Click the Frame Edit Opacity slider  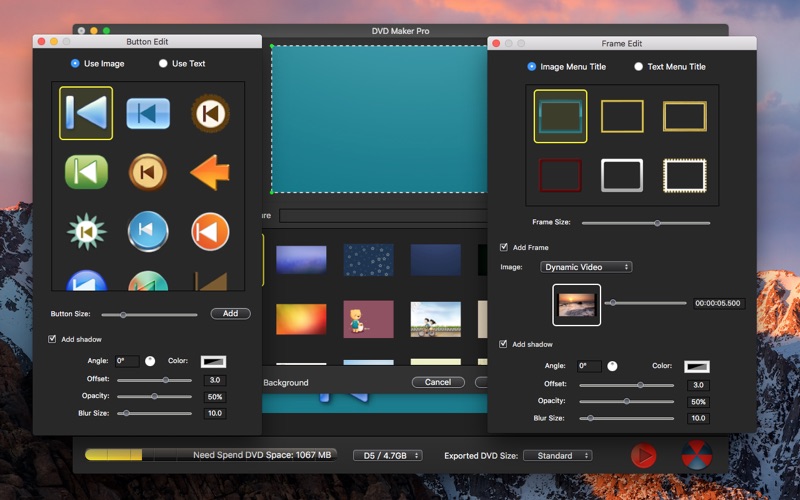click(627, 402)
